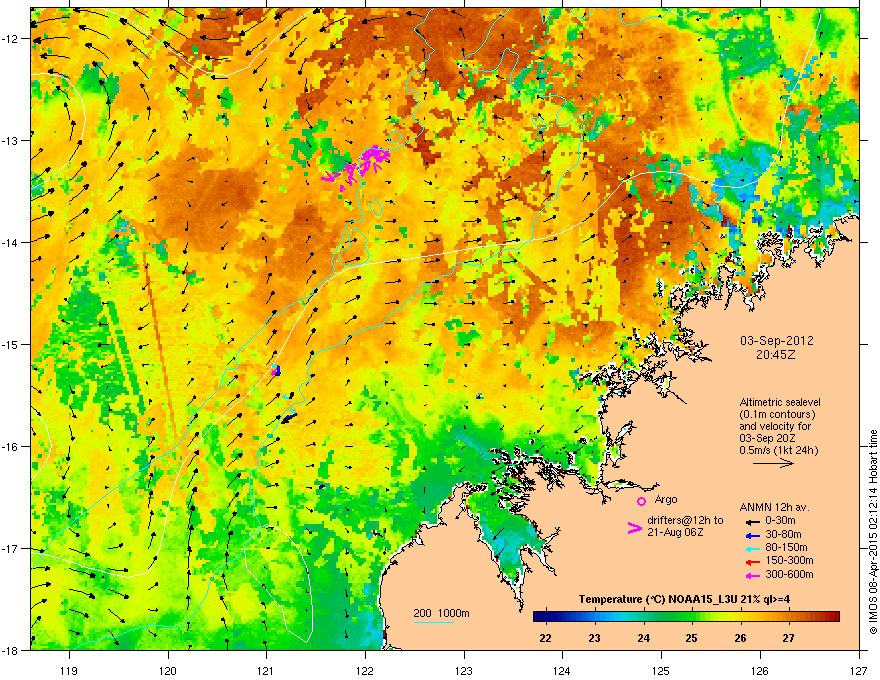This screenshot has height=680, width=880.
Task: Click colorbar tick label '25'
Action: coord(691,638)
